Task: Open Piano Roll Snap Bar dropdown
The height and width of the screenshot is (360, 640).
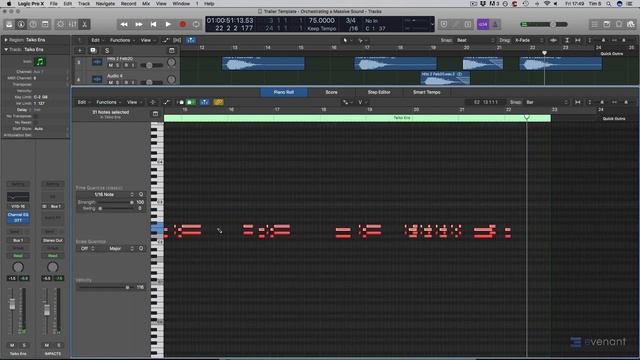Action: [546, 102]
